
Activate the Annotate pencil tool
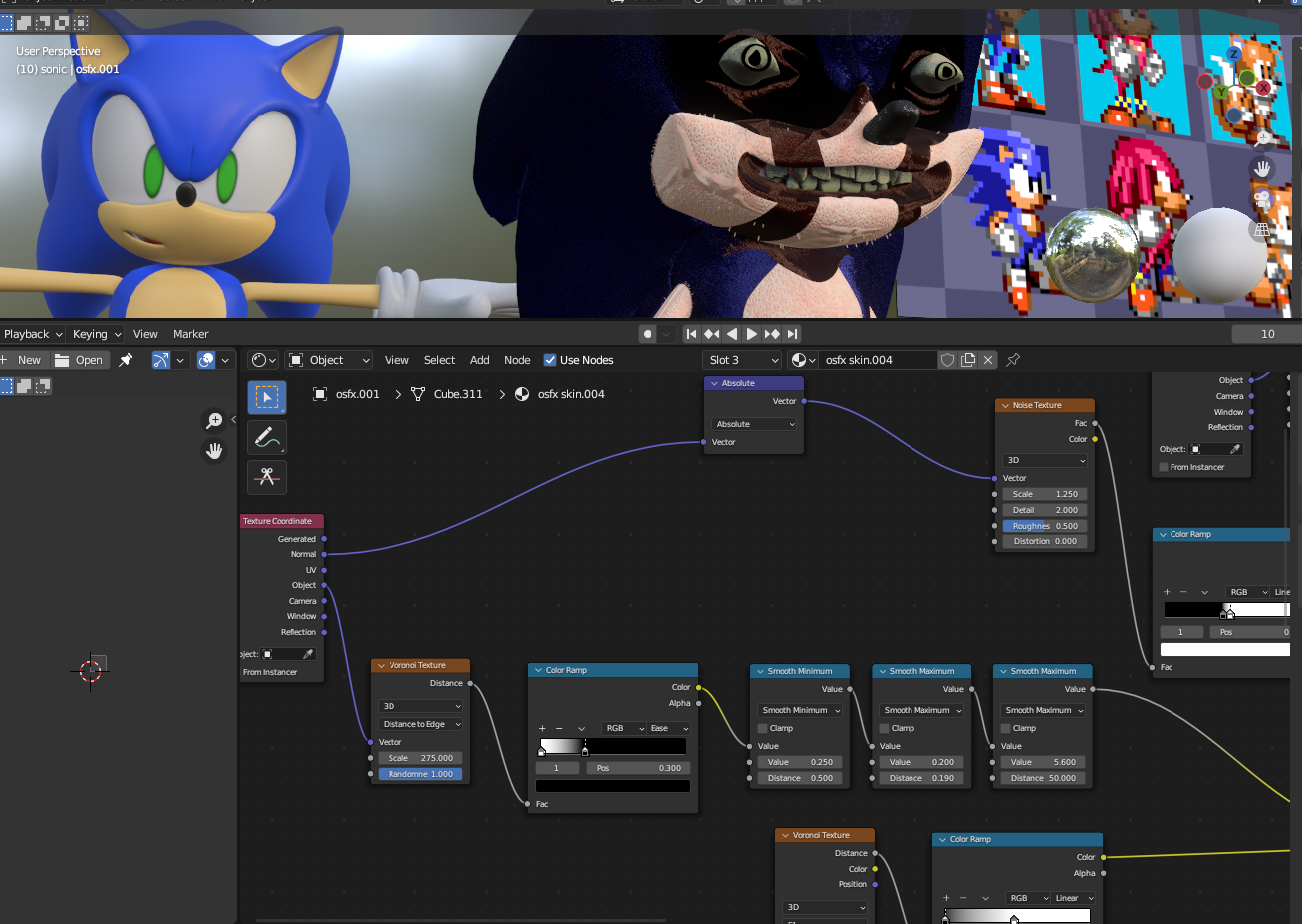pos(266,437)
